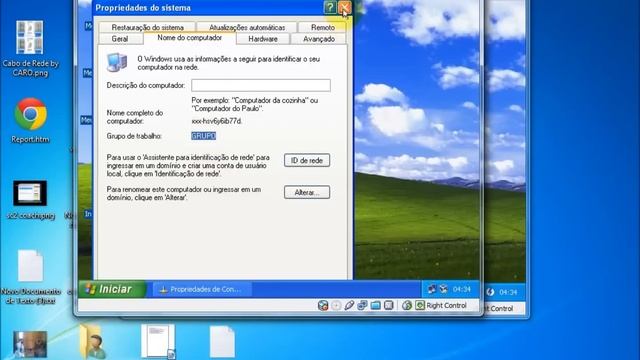This screenshot has width=640, height=360.
Task: Click the hard disk activity icon in VirtualBox status bar
Action: [x=323, y=305]
